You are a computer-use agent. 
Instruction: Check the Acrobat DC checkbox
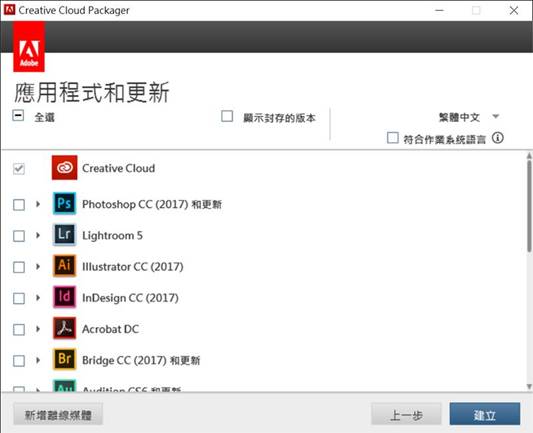pos(19,329)
